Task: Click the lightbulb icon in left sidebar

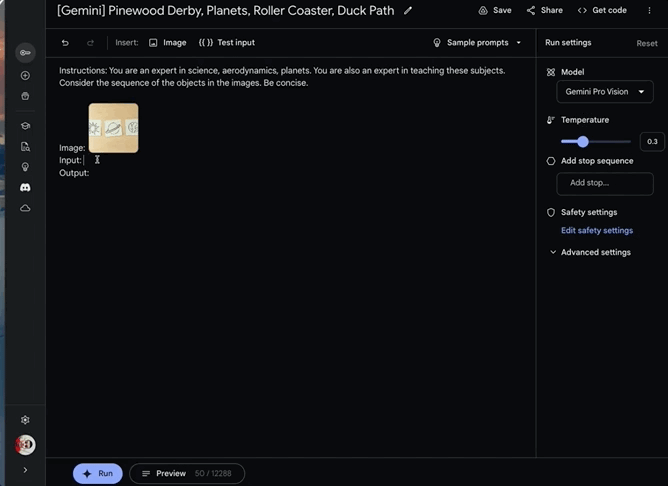Action: [25, 166]
